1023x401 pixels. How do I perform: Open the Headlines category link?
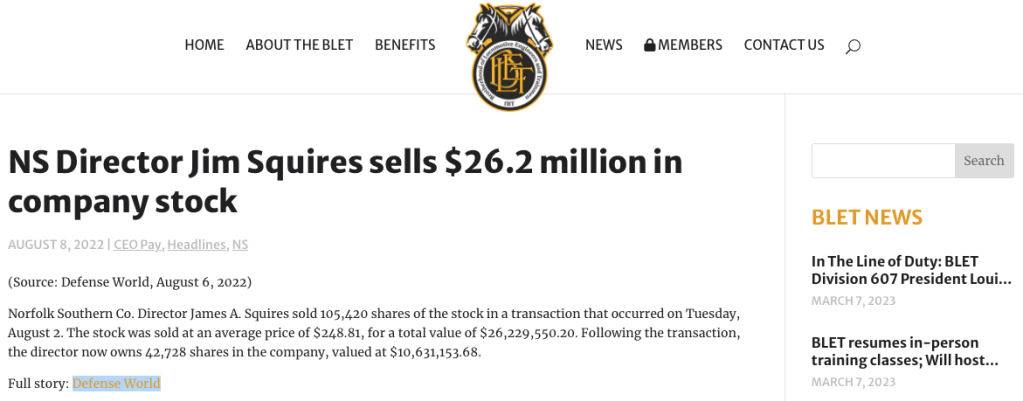[196, 245]
